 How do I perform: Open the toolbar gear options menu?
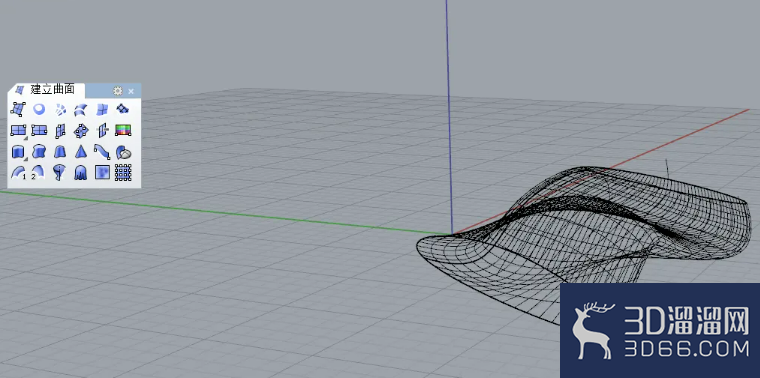[118, 91]
